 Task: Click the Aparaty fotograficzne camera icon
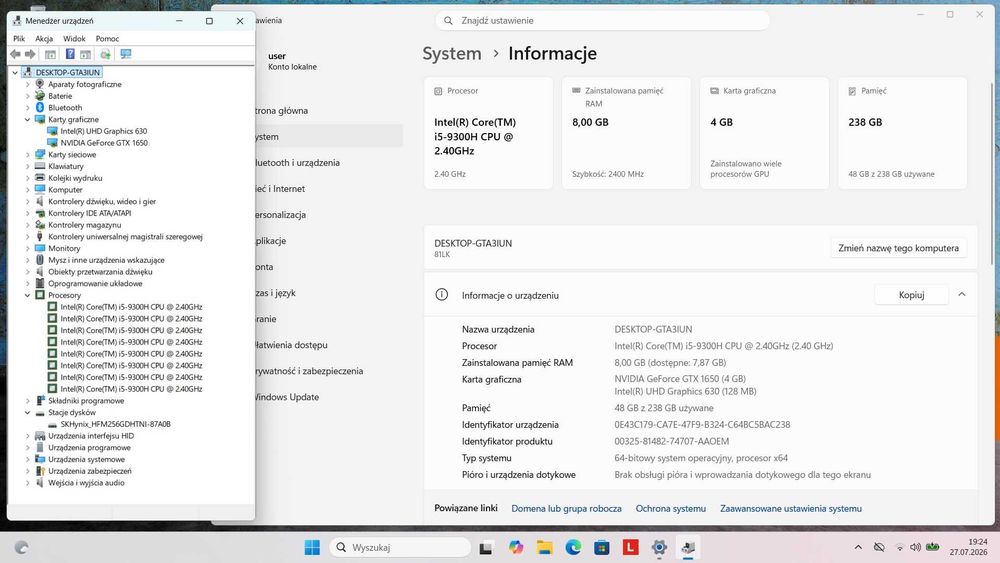tap(40, 84)
